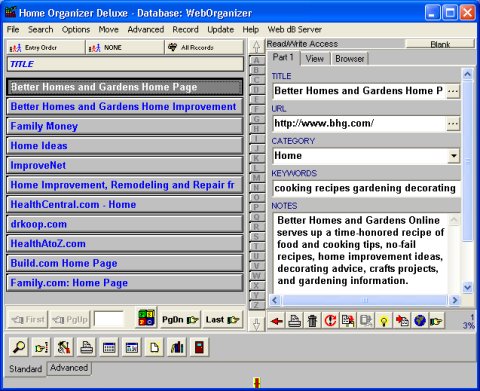Click the red left arrow icon
Image resolution: width=480 pixels, height=391 pixels.
[x=277, y=321]
